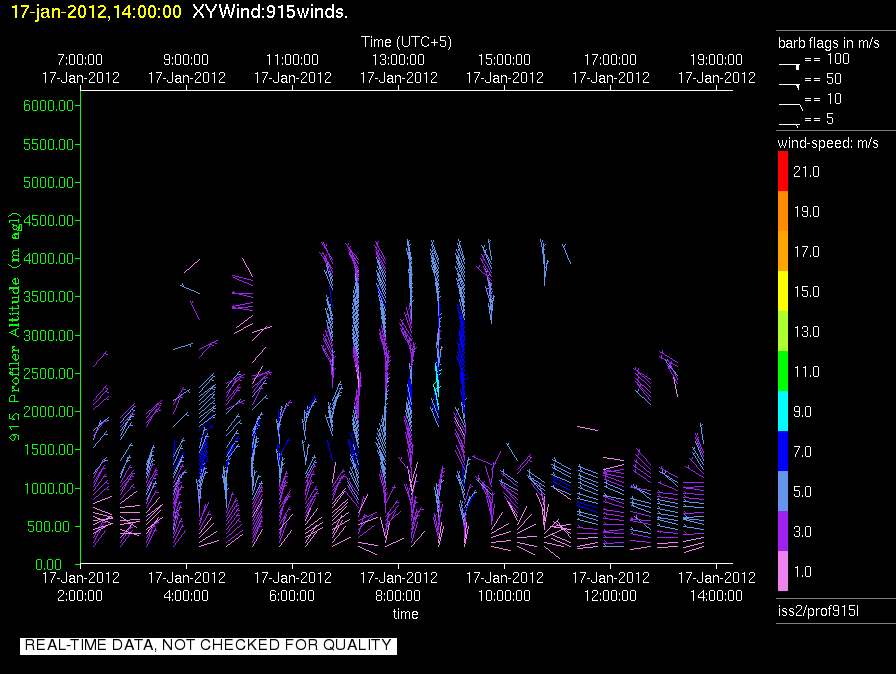Click the 'wind-speed: m/s' legend label
This screenshot has height=674, width=896.
tap(828, 143)
